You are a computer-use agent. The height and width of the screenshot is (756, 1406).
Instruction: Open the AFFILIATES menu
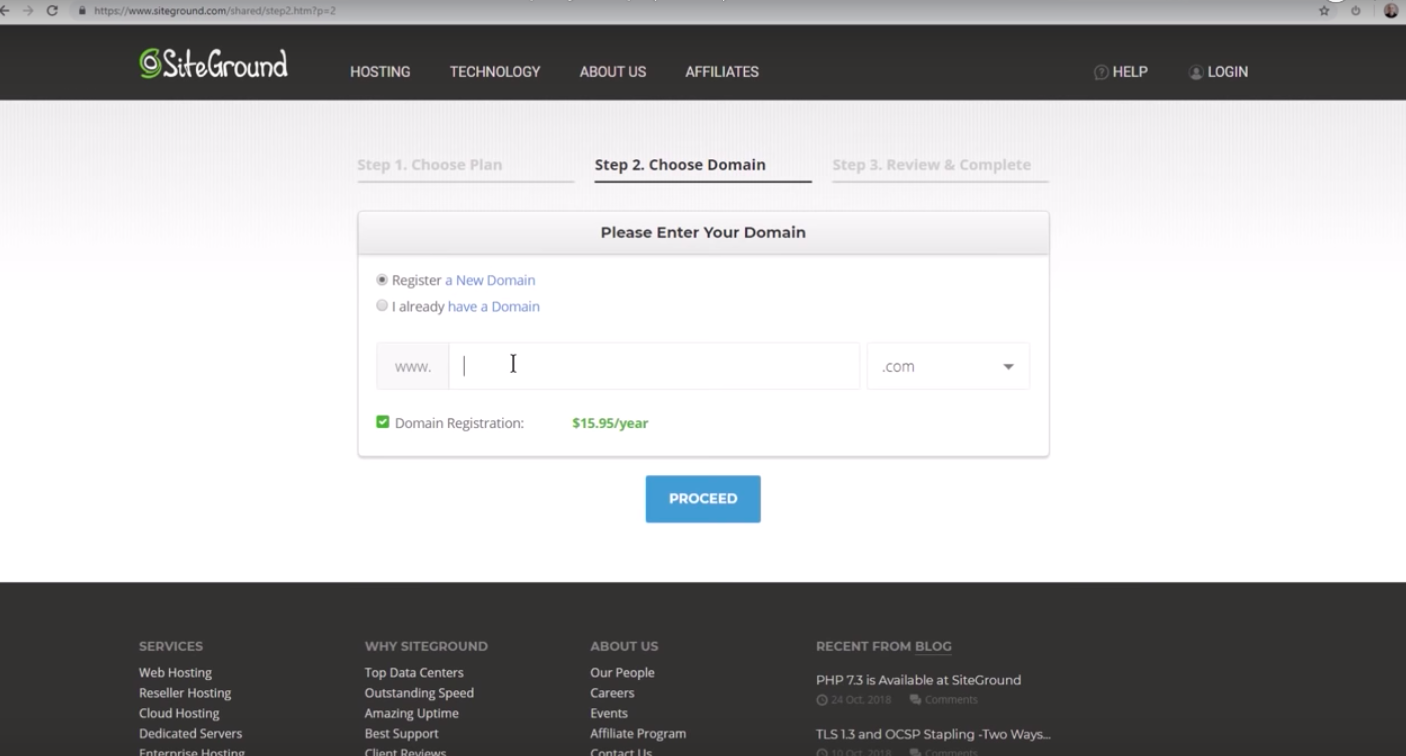point(722,72)
